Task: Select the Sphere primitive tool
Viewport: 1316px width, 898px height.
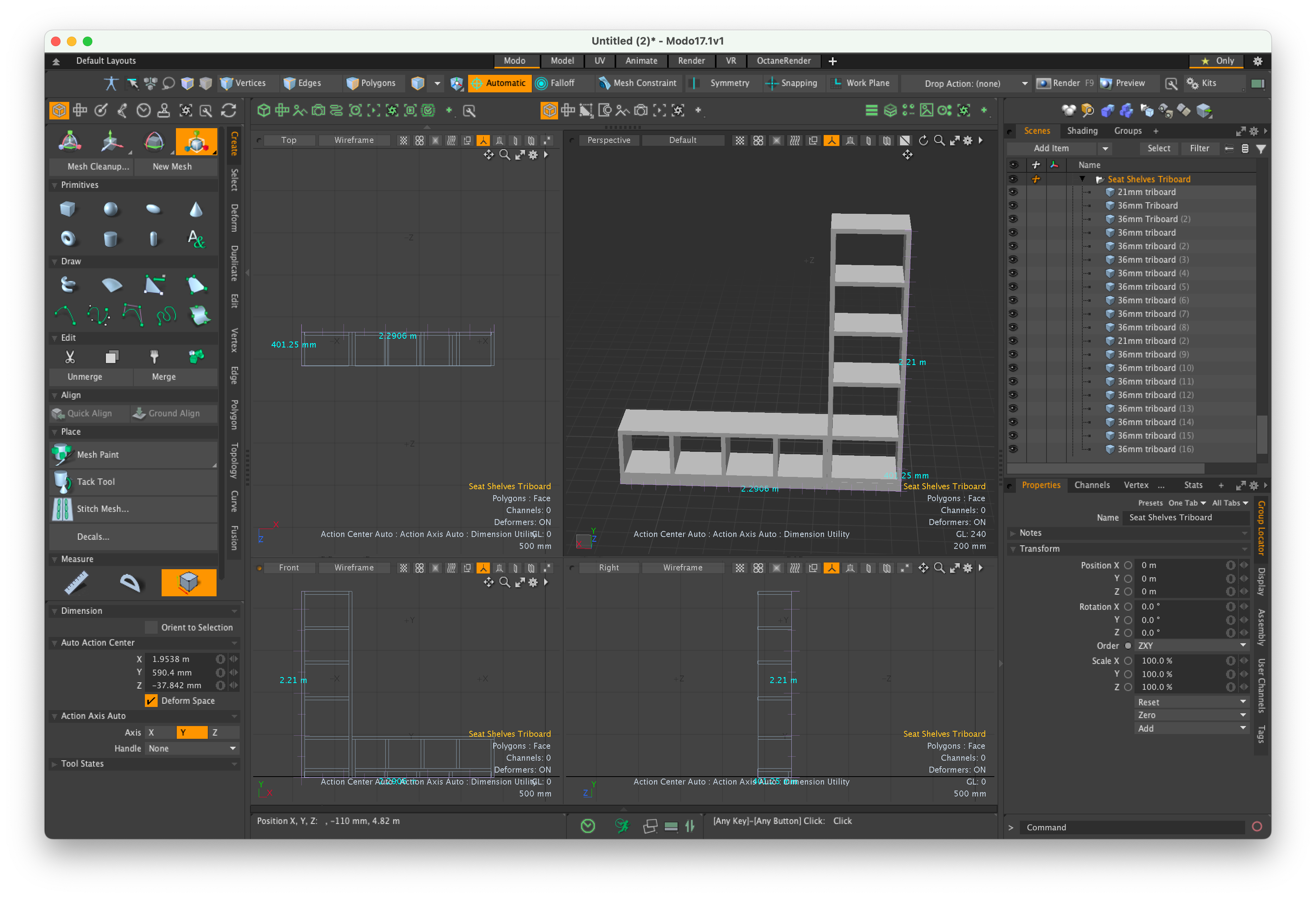Action: coord(111,209)
